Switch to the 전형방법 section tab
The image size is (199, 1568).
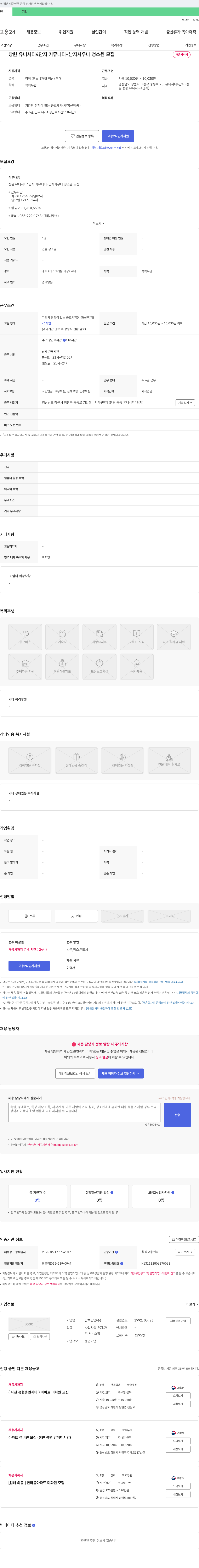[x=154, y=45]
